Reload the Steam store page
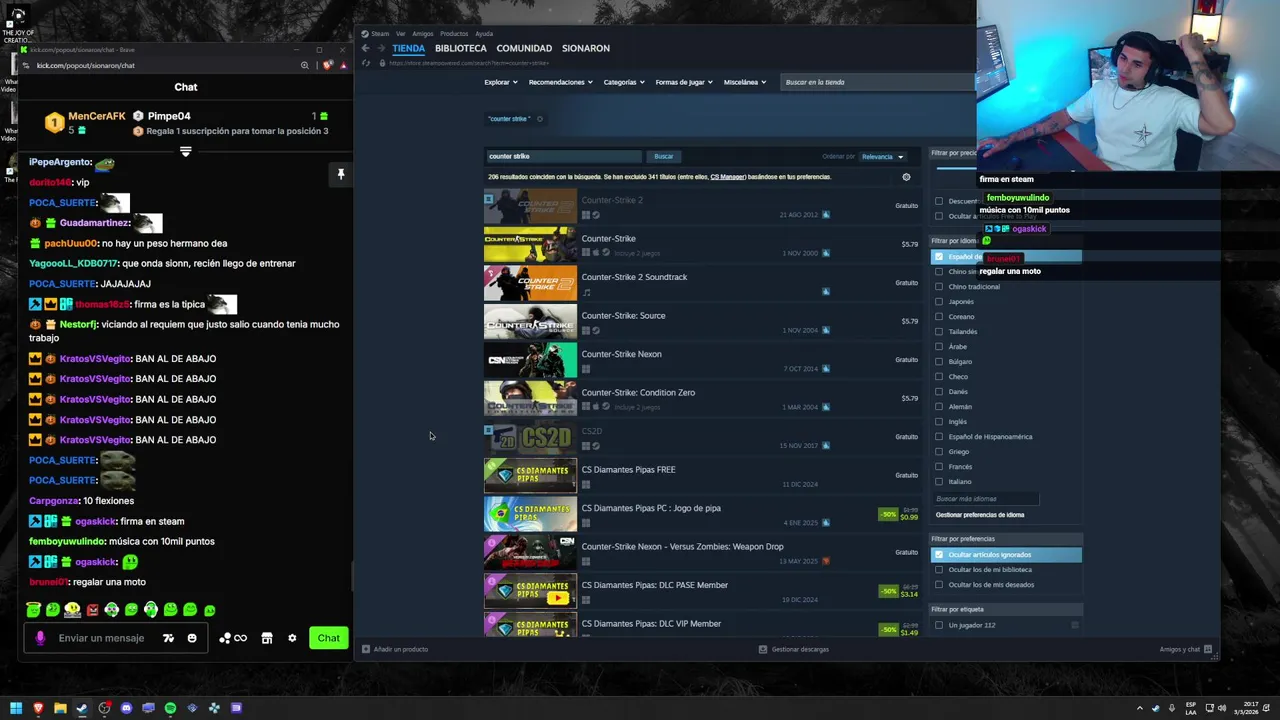 [x=366, y=64]
